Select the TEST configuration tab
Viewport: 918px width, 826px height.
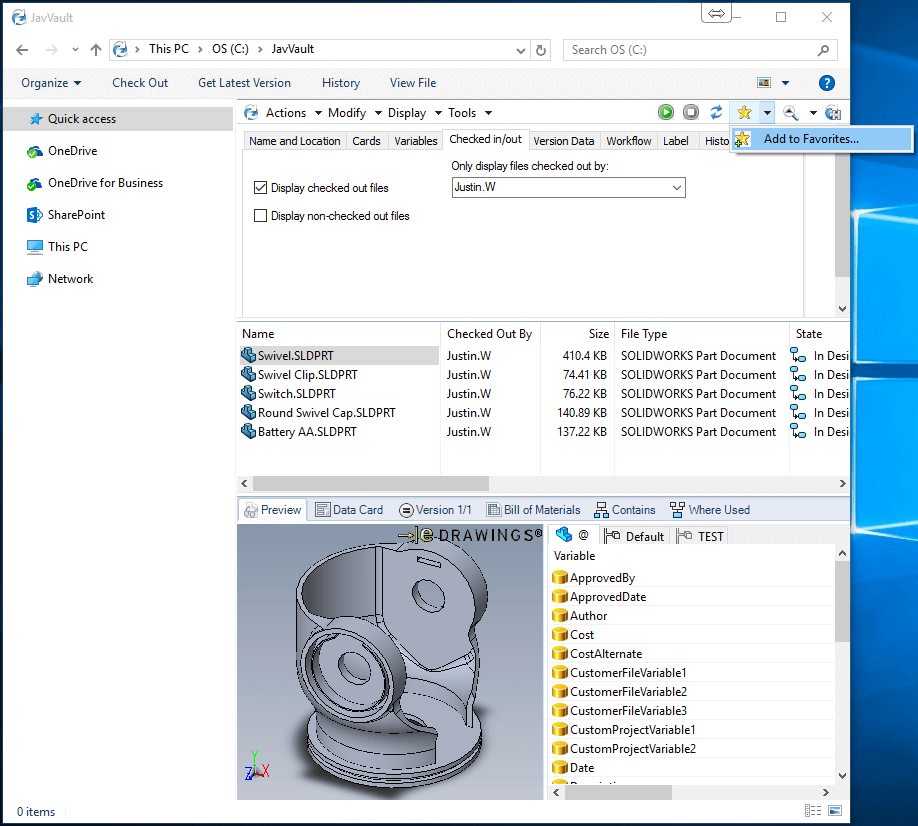click(701, 536)
